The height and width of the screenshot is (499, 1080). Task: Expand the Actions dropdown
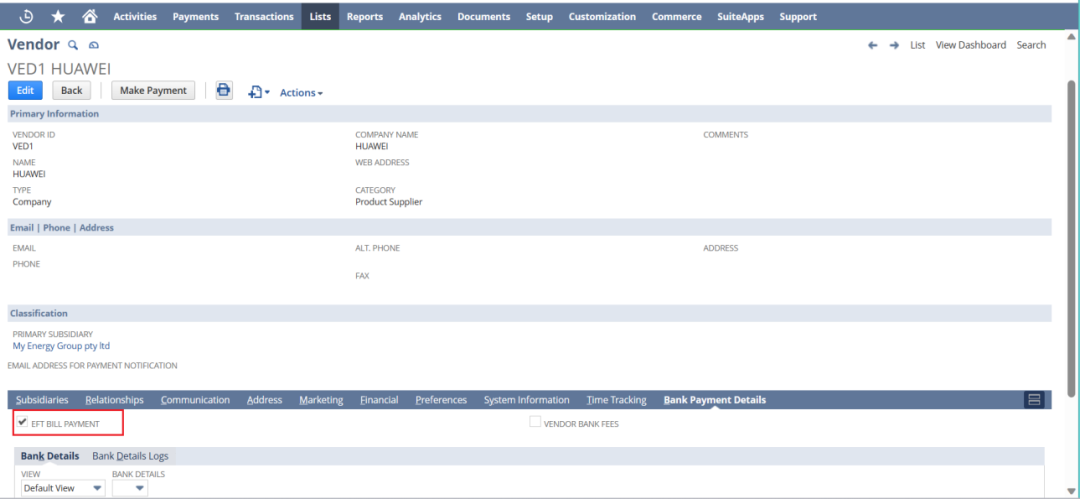tap(301, 92)
